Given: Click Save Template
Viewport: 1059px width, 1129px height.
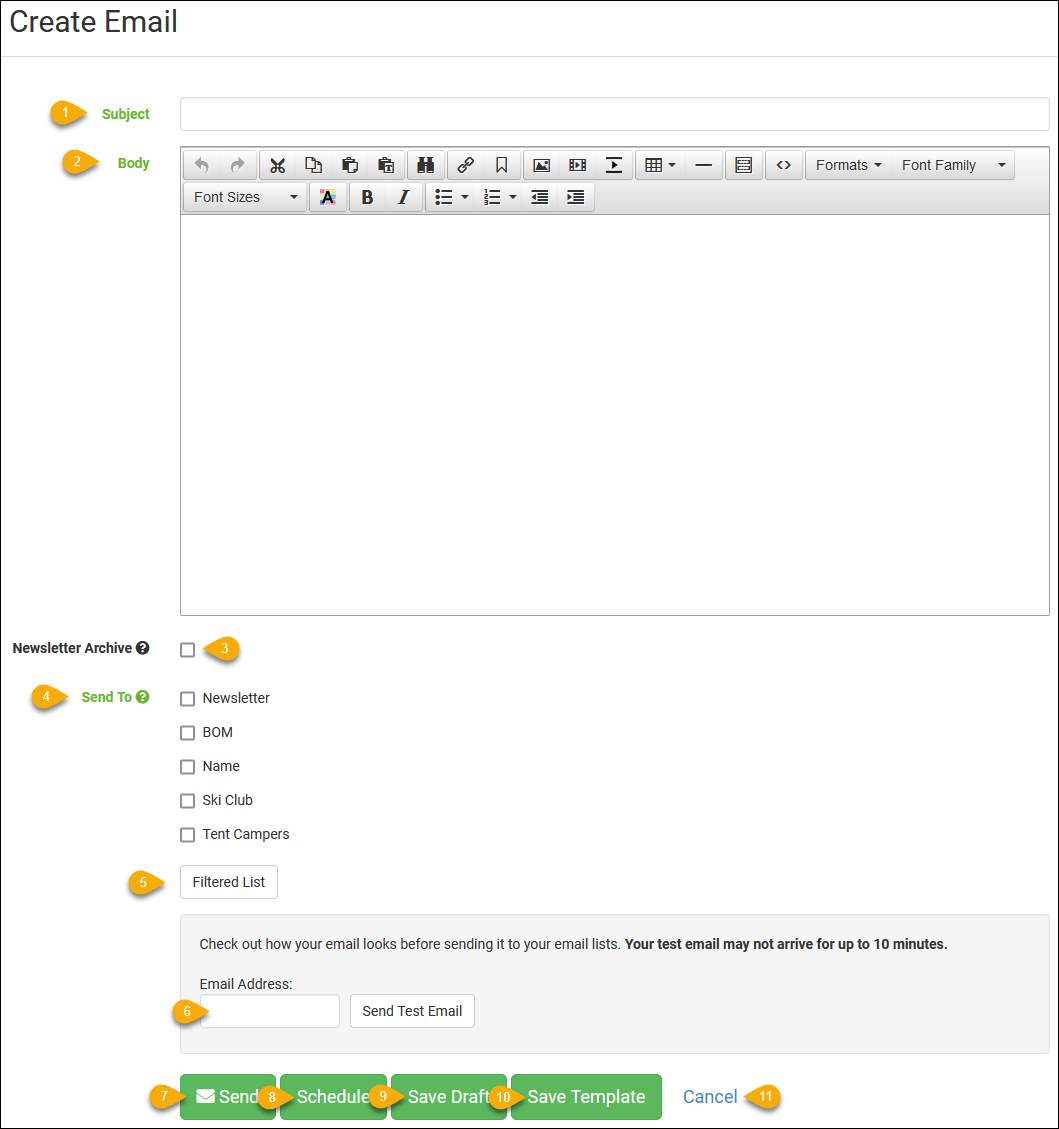Looking at the screenshot, I should pyautogui.click(x=586, y=1097).
